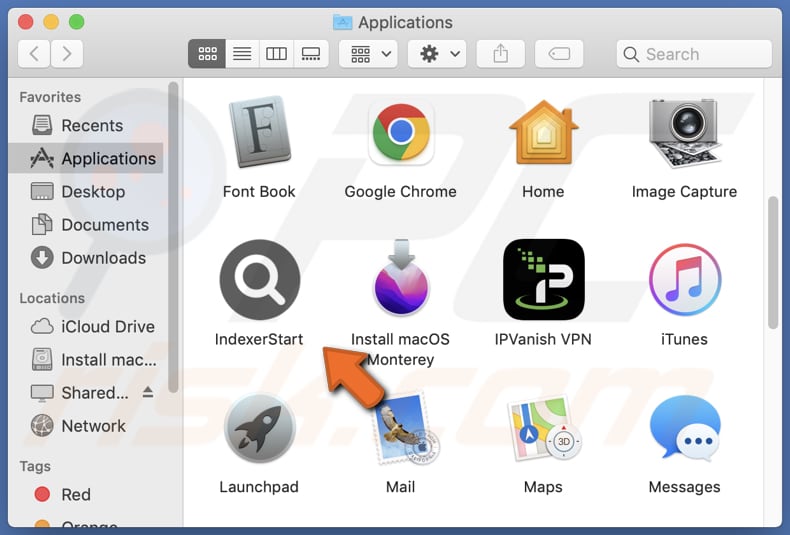
Task: Select the IndexerStart magnifier app icon
Action: coord(259,280)
